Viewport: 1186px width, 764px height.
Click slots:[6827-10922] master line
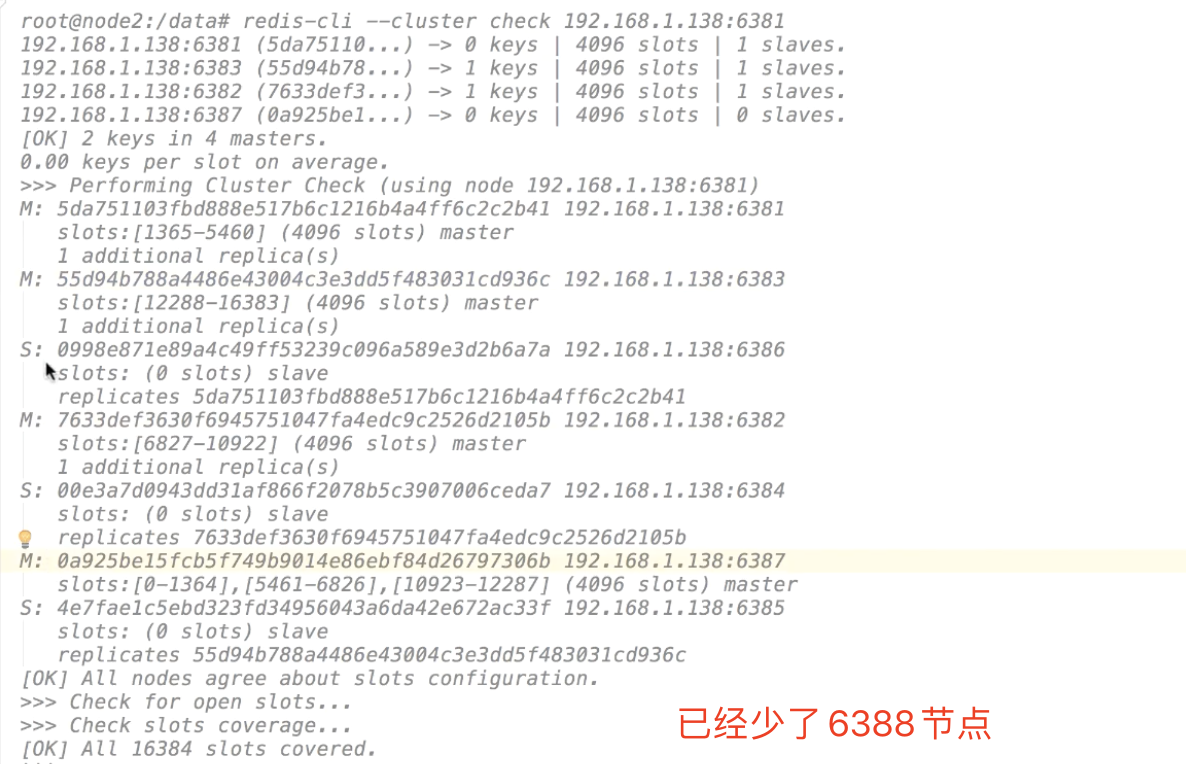point(292,443)
